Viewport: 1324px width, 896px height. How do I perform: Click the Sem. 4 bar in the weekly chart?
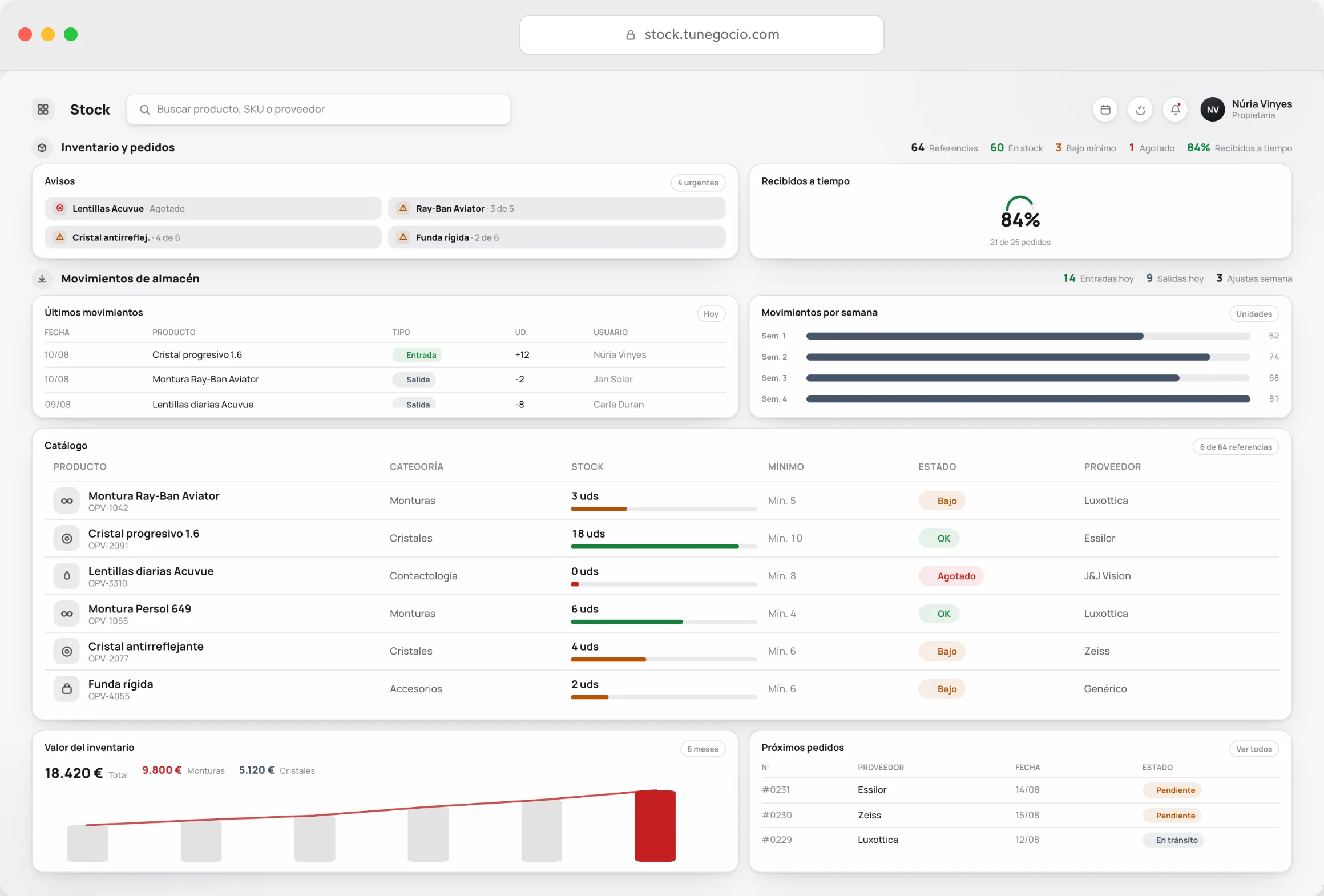1028,399
